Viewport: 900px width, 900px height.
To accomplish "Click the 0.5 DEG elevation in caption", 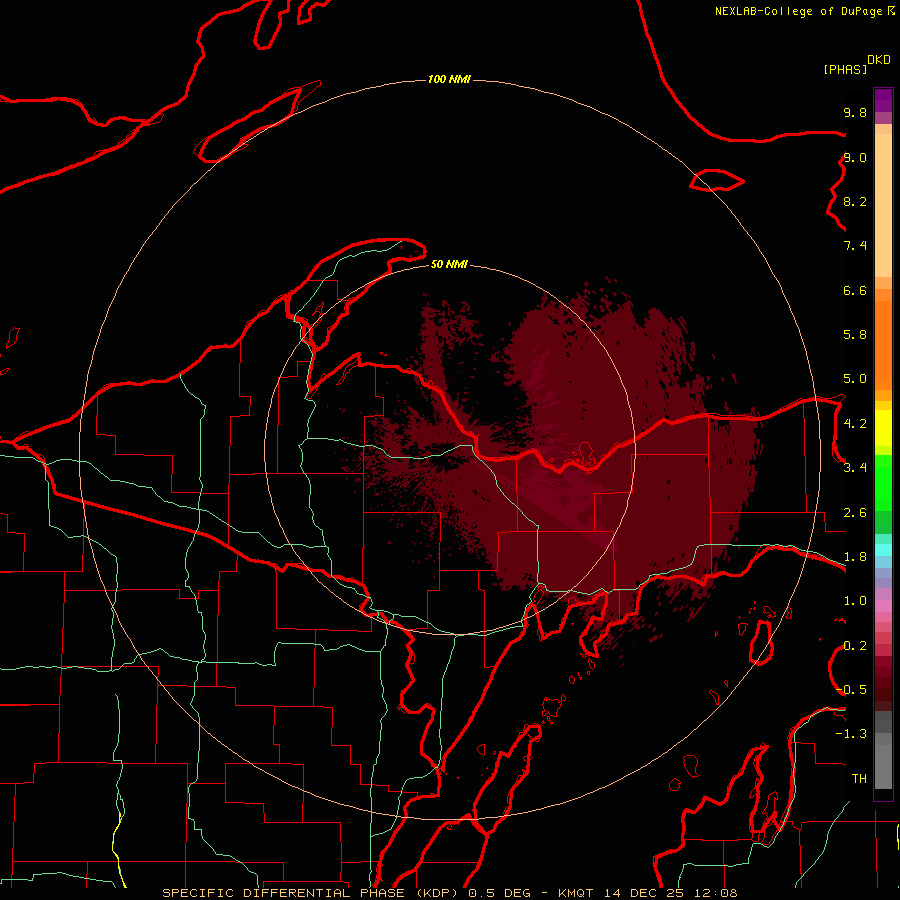I will tap(499, 893).
